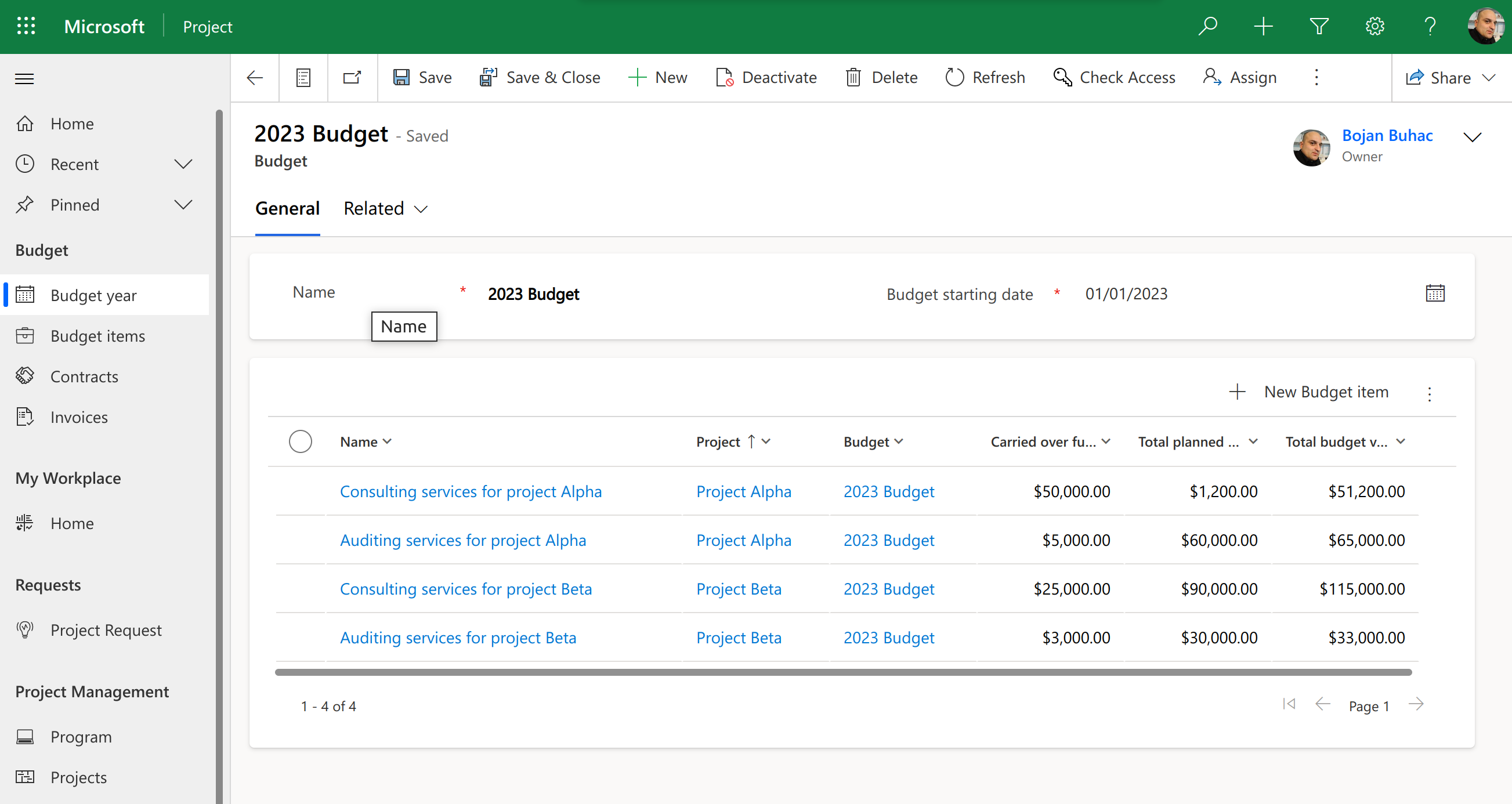Go to next page arrow in pager
1512x804 pixels.
coord(1416,704)
